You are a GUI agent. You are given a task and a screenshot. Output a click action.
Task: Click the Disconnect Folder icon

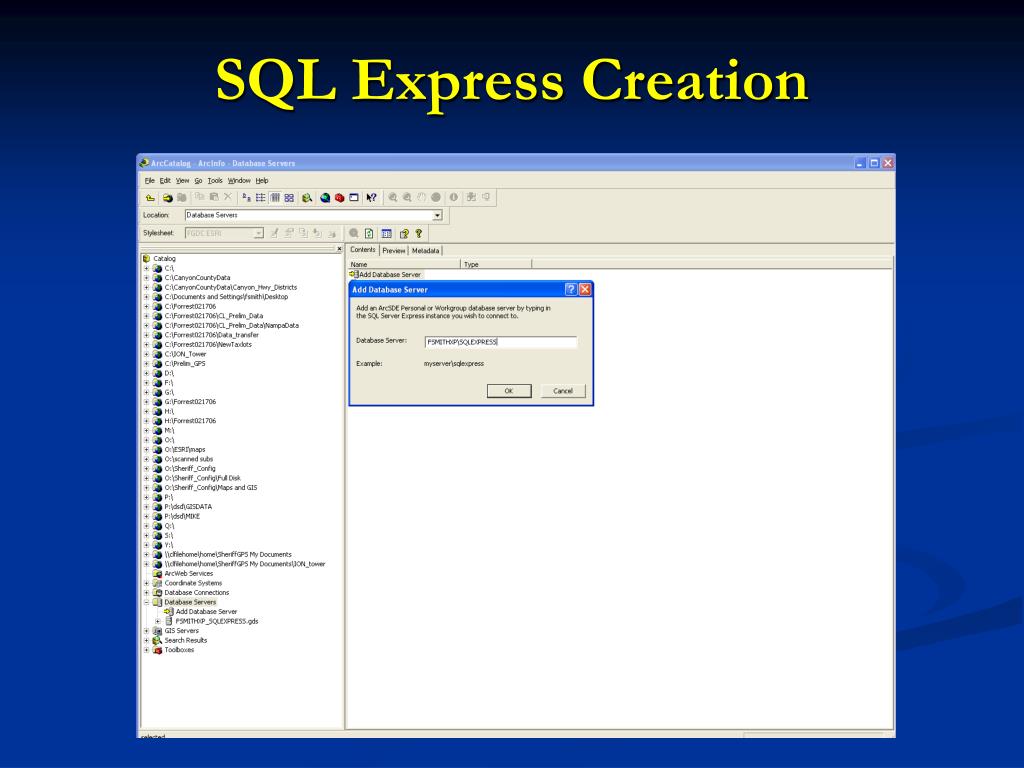pos(182,197)
